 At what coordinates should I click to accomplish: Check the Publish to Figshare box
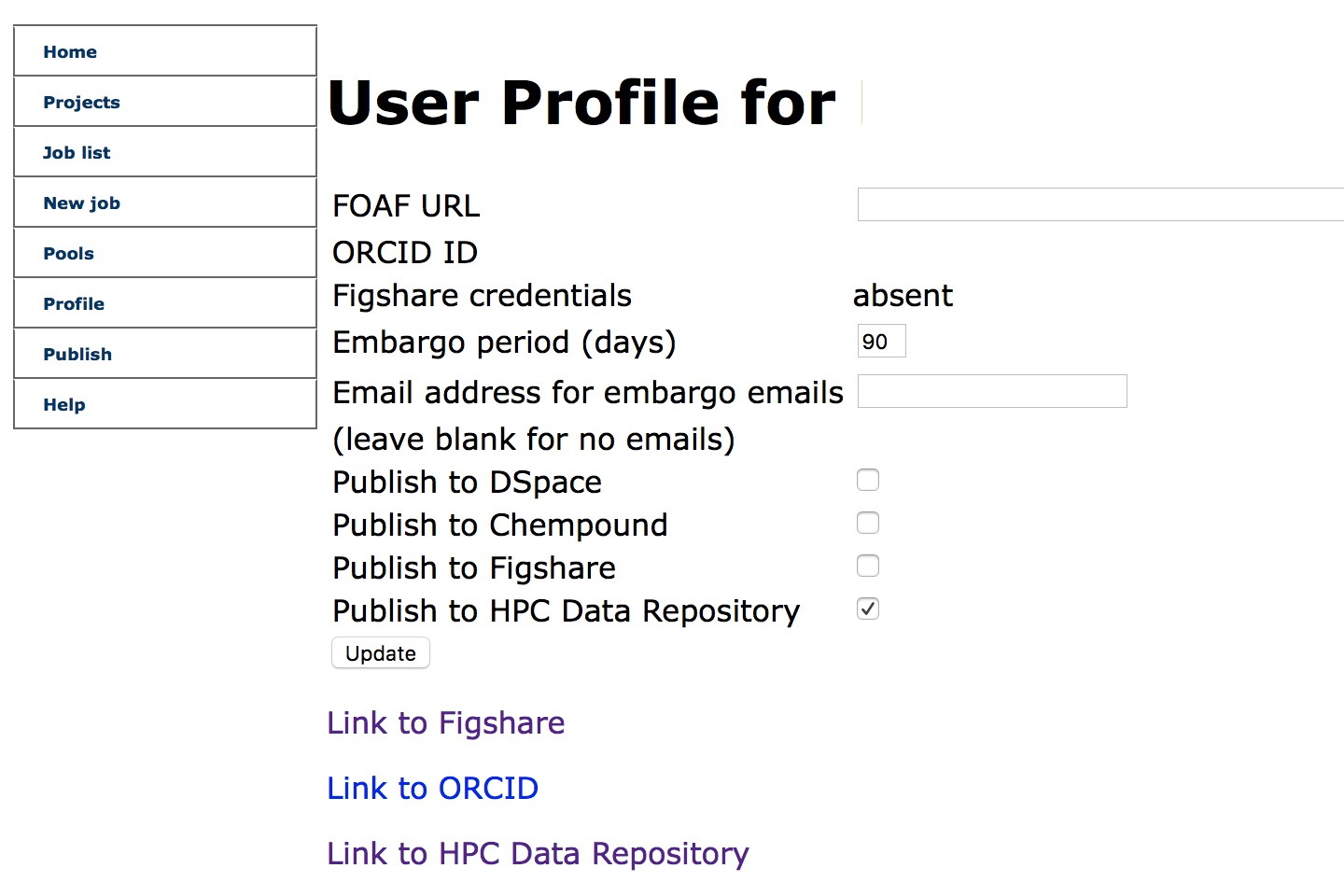pos(868,567)
